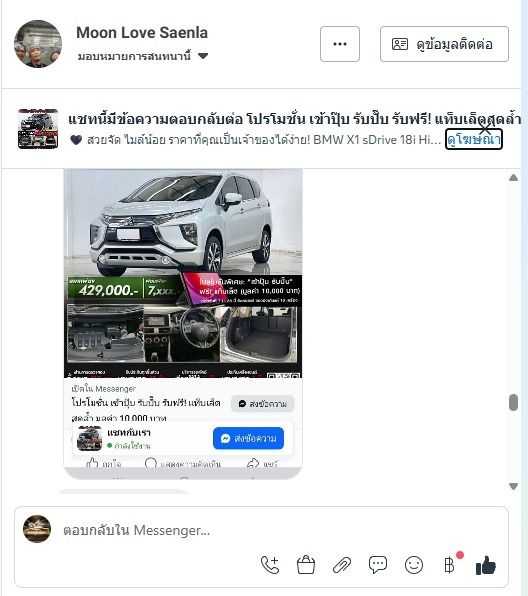Image resolution: width=528 pixels, height=596 pixels.
Task: Open the shopping bag order icon
Action: [x=306, y=565]
